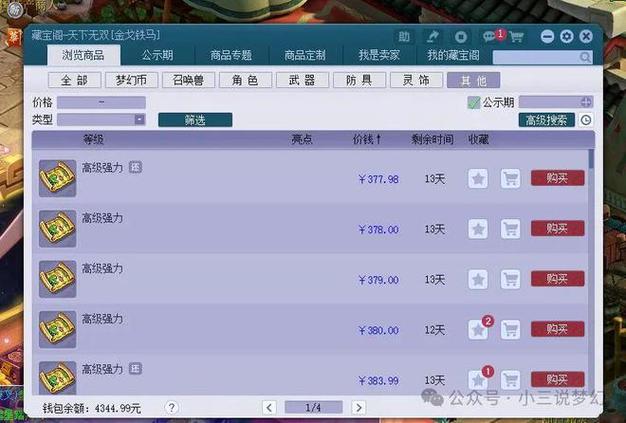Click 购买 for the ¥380.00 item
The width and height of the screenshot is (626, 423).
(557, 329)
